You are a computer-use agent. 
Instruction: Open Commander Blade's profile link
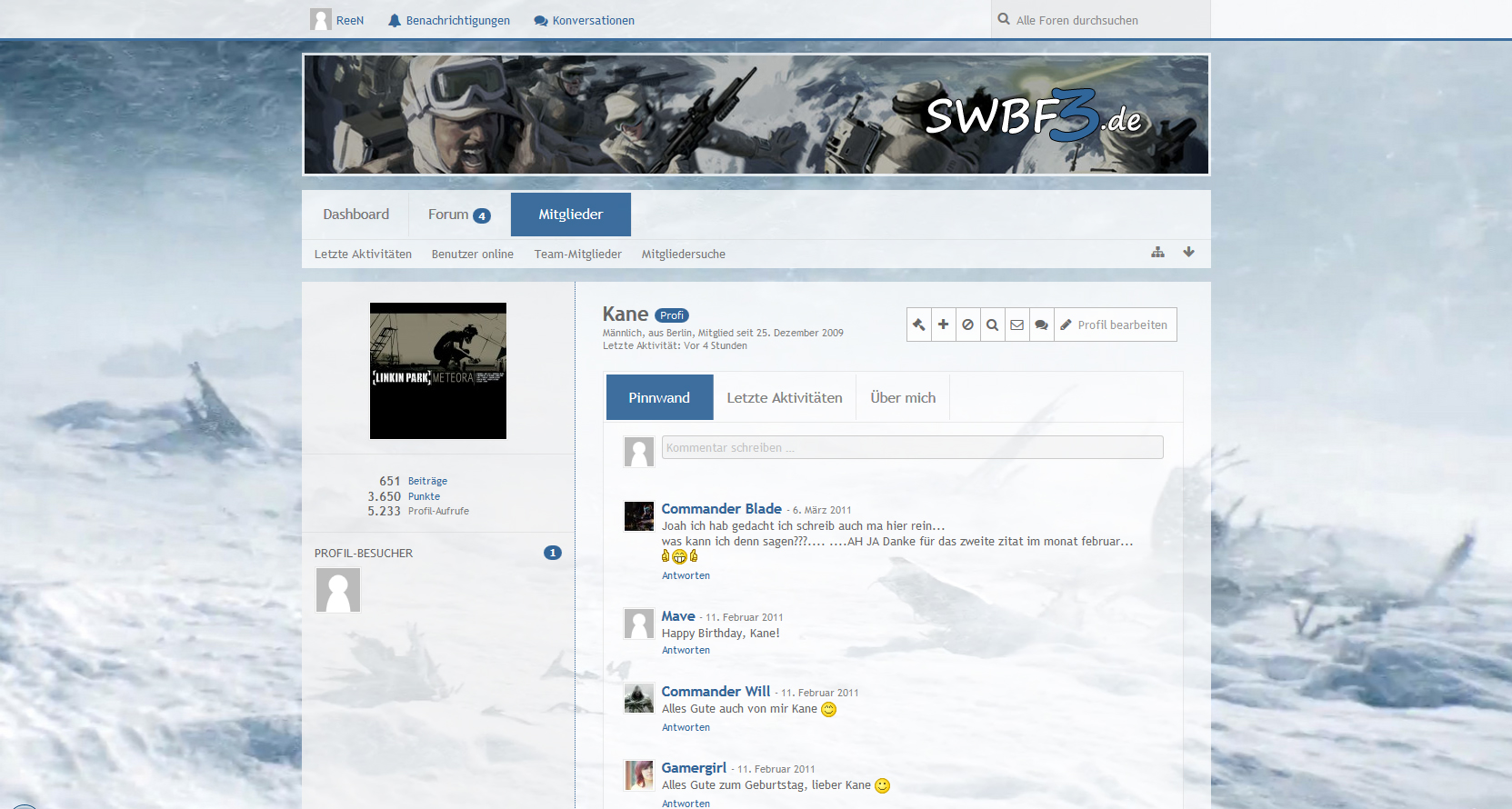[722, 509]
